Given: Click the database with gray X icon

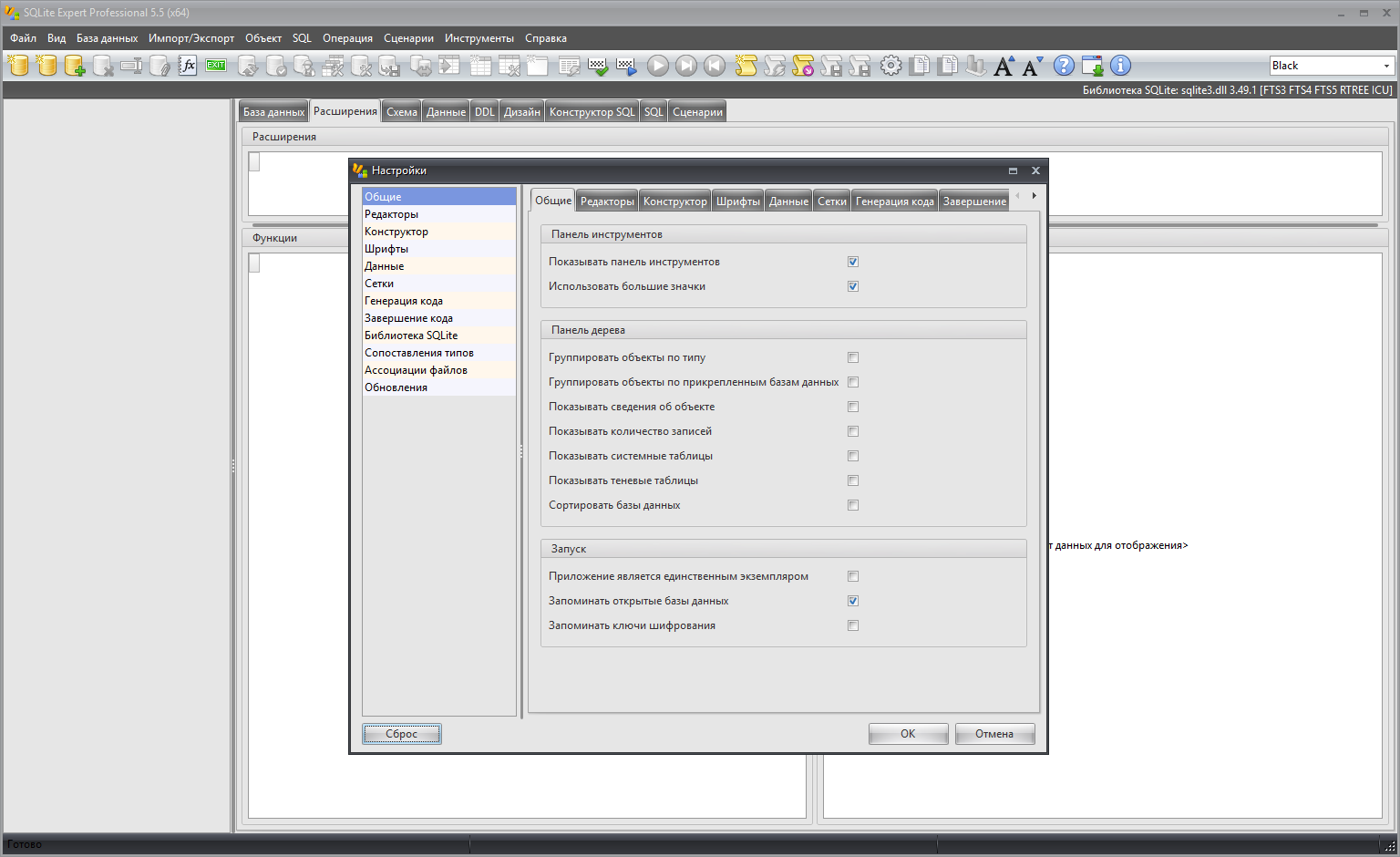Looking at the screenshot, I should (x=103, y=66).
